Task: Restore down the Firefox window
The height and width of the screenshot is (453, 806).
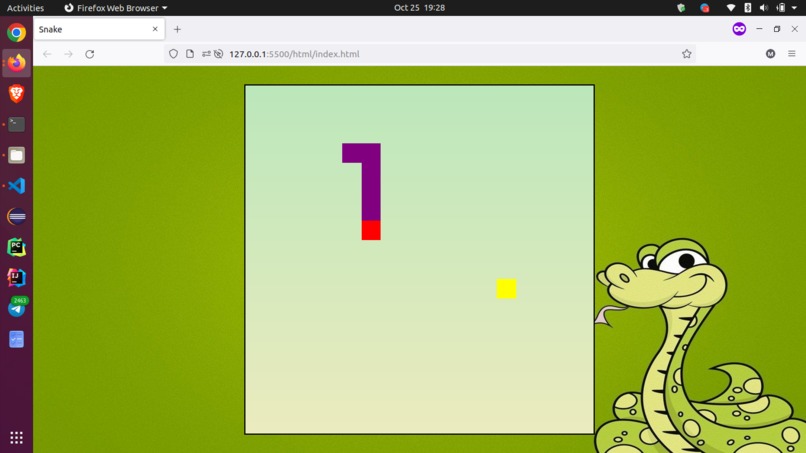Action: [x=777, y=29]
